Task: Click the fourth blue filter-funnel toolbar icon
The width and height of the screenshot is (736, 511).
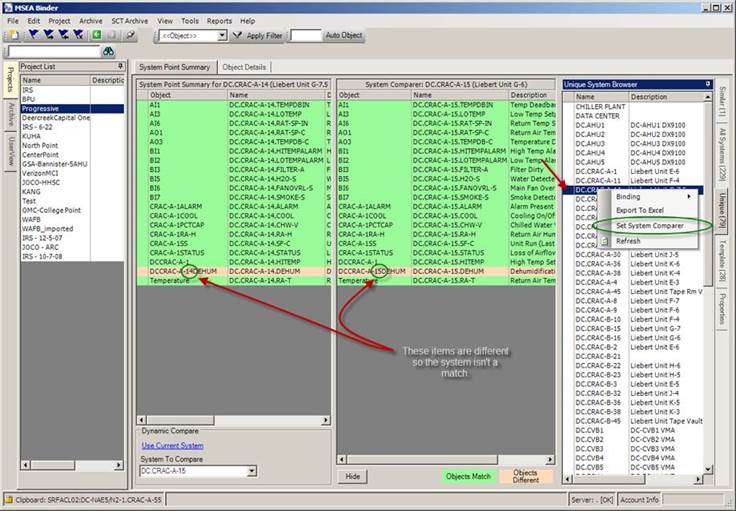Action: click(x=78, y=35)
